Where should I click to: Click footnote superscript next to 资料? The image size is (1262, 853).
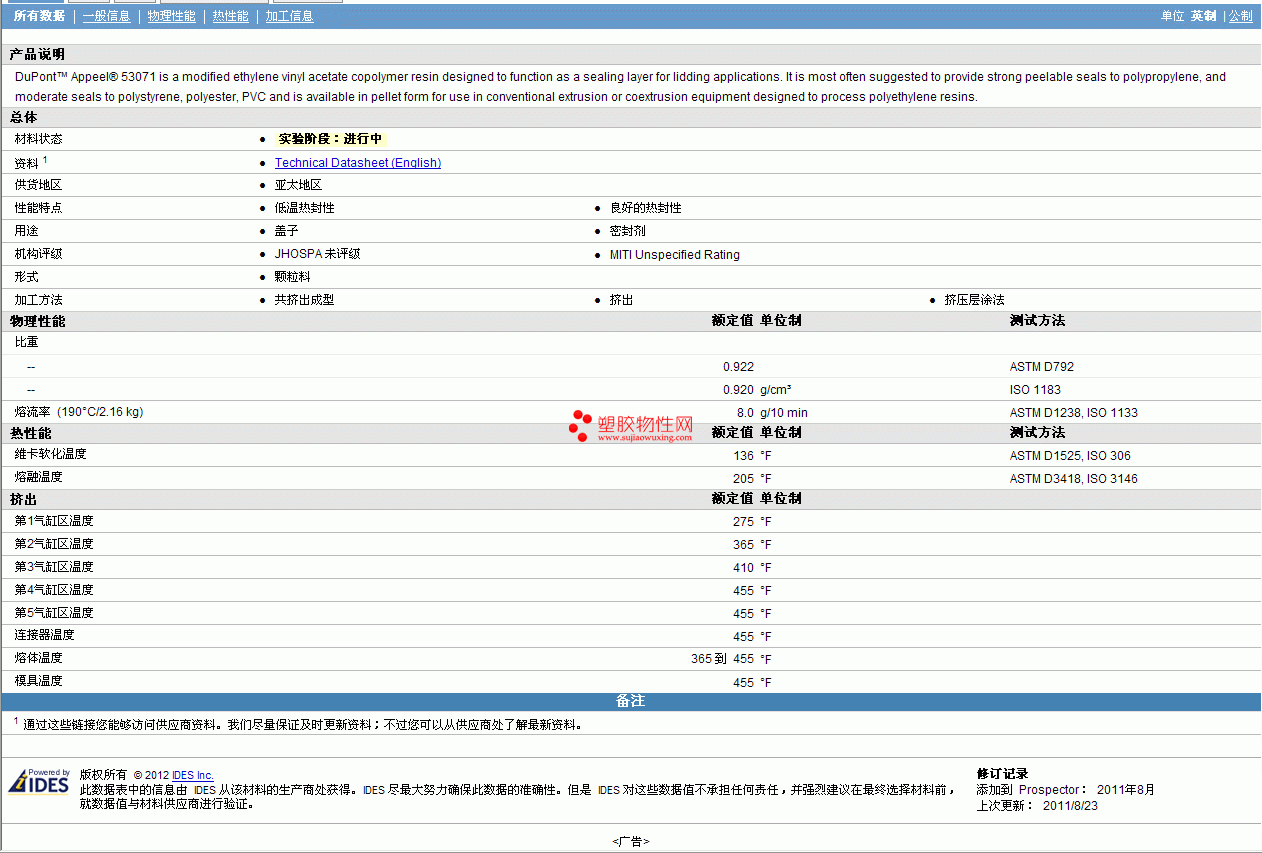click(45, 159)
